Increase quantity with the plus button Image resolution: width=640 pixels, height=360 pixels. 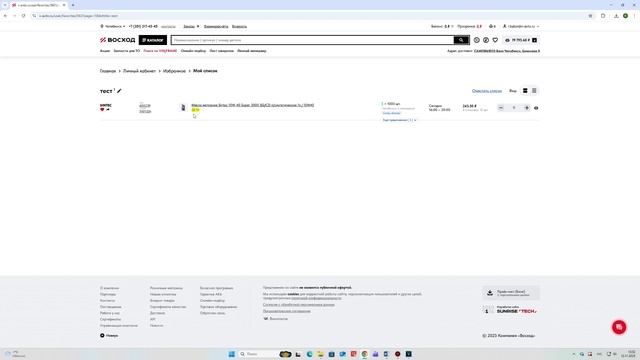click(x=527, y=108)
